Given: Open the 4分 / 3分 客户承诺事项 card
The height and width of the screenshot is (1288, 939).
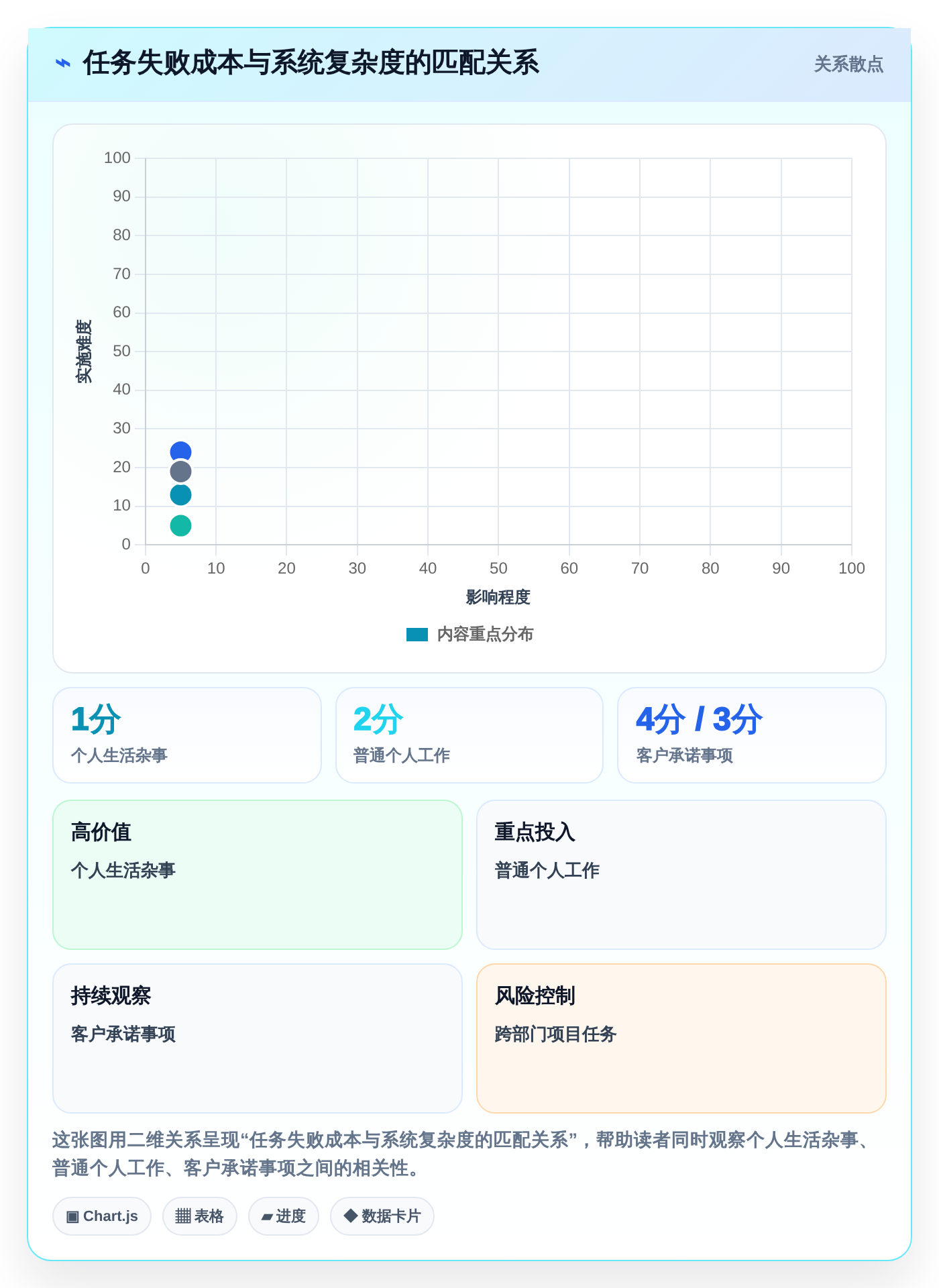Looking at the screenshot, I should [752, 735].
